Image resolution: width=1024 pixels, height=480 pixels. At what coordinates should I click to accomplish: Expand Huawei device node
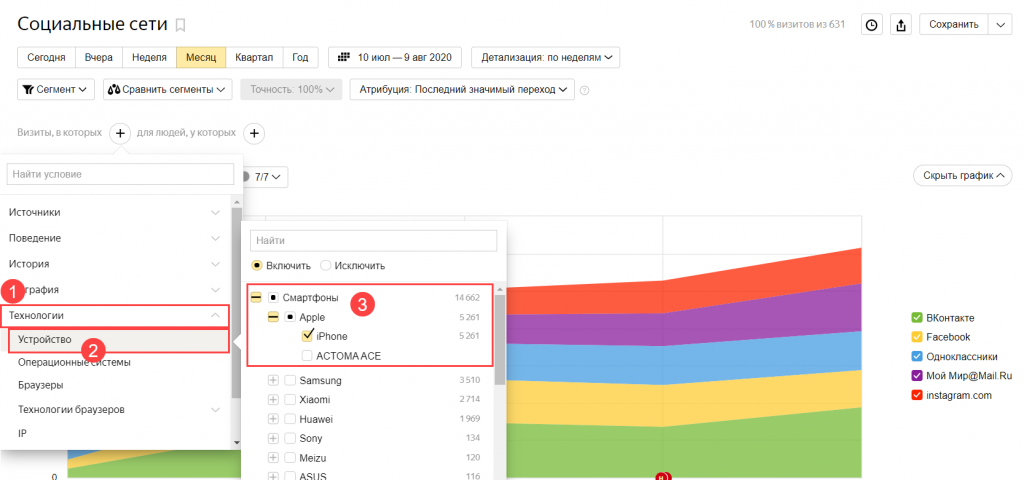[273, 419]
